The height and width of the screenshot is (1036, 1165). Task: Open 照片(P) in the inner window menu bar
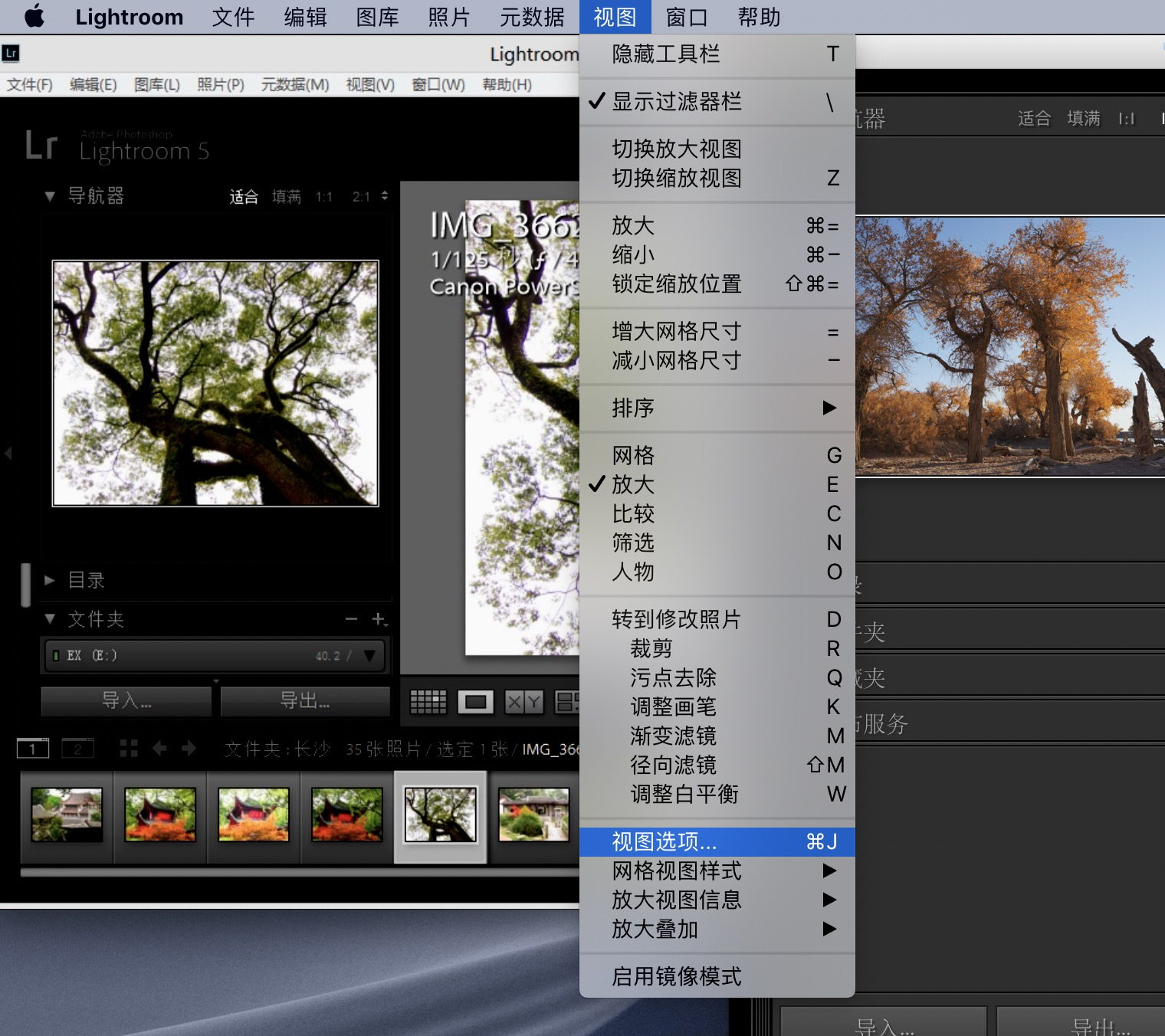(221, 84)
